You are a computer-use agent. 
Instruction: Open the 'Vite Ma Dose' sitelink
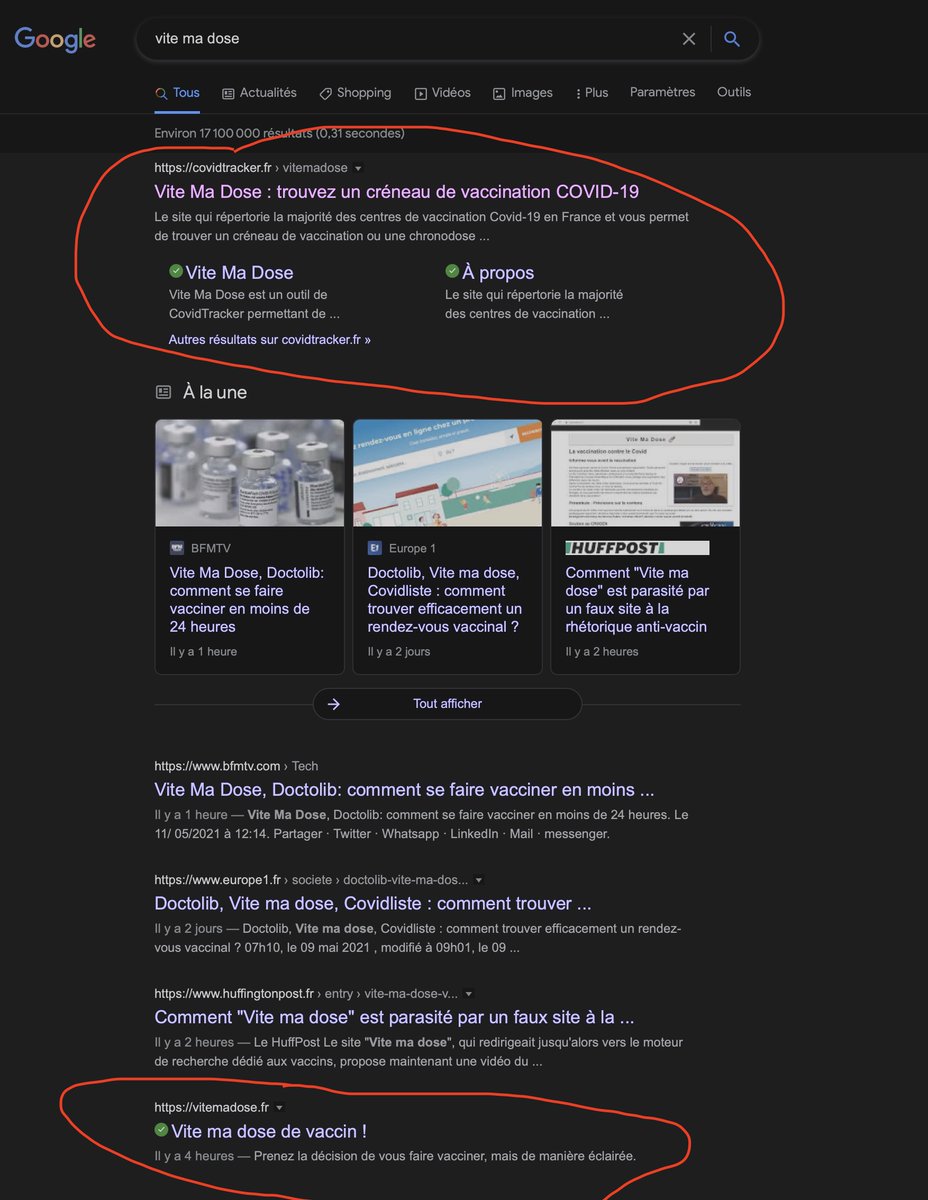(240, 272)
